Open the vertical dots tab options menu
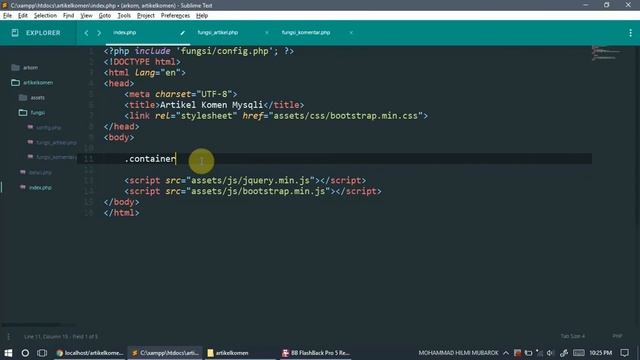Screen dimensions: 640x360 [630, 33]
